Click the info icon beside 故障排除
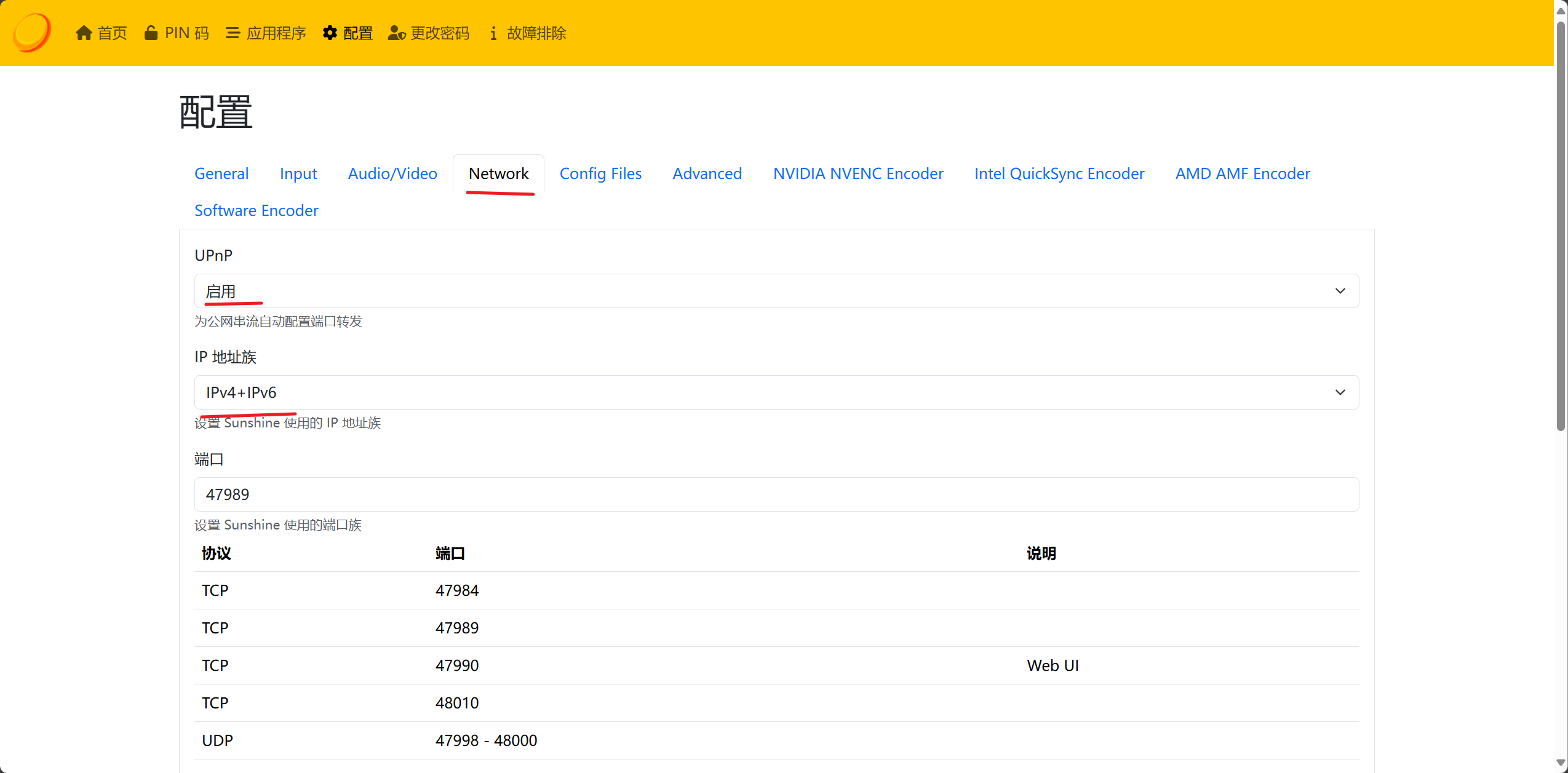This screenshot has height=773, width=1568. click(493, 33)
